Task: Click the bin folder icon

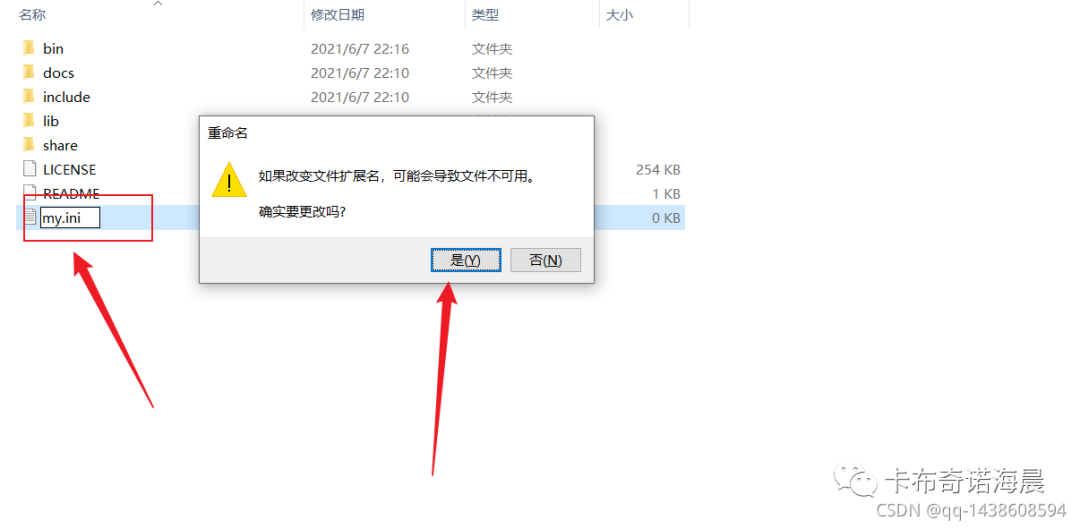Action: pos(29,48)
